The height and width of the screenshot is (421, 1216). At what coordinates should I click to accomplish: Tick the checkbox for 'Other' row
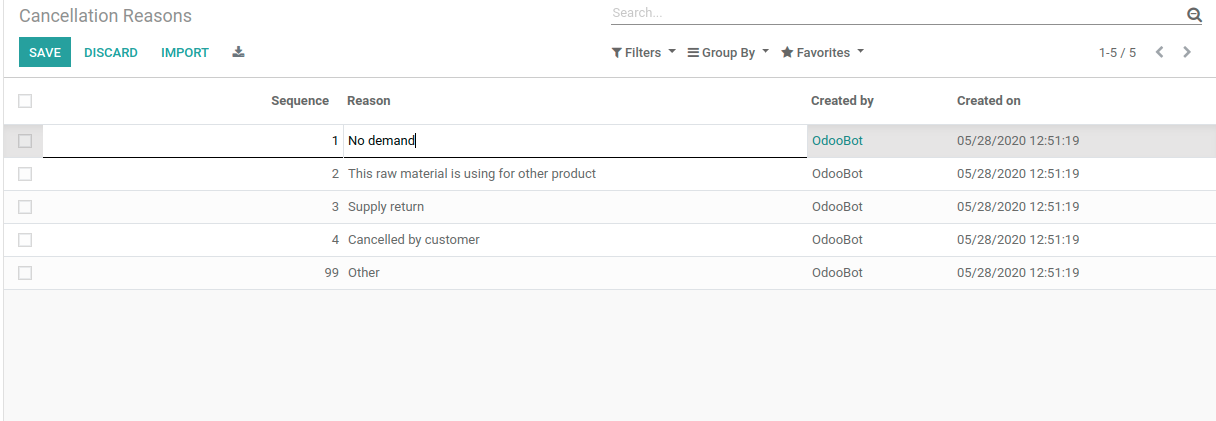[x=25, y=273]
